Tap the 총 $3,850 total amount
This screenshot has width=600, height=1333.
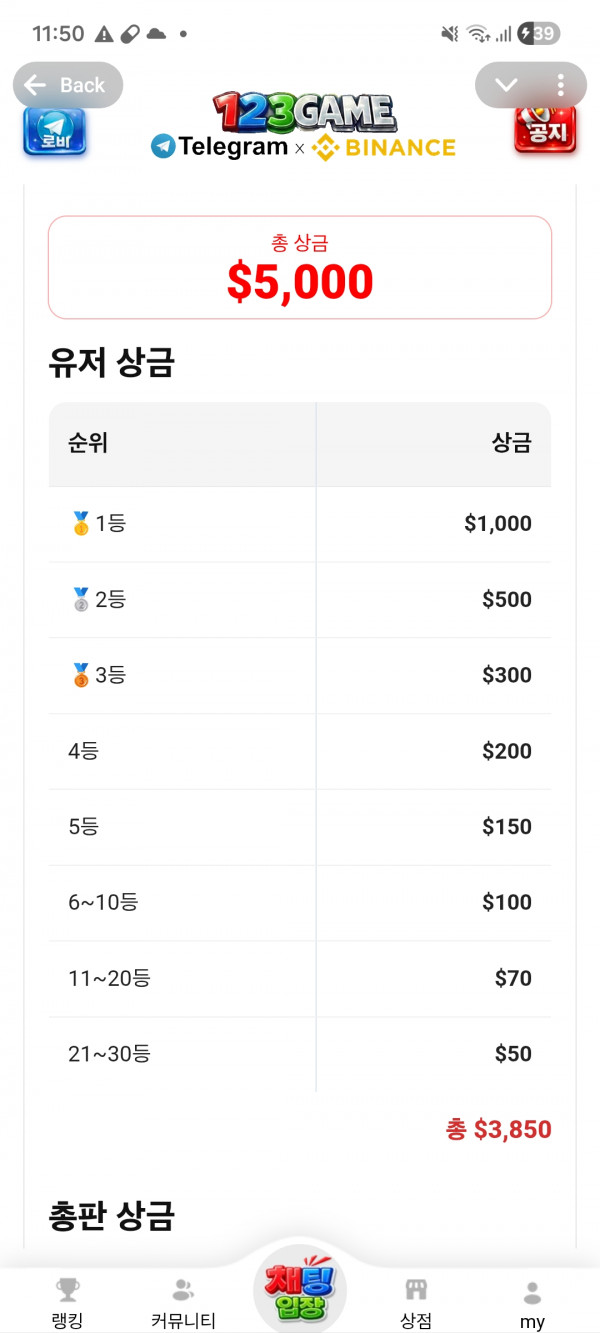pos(498,1130)
